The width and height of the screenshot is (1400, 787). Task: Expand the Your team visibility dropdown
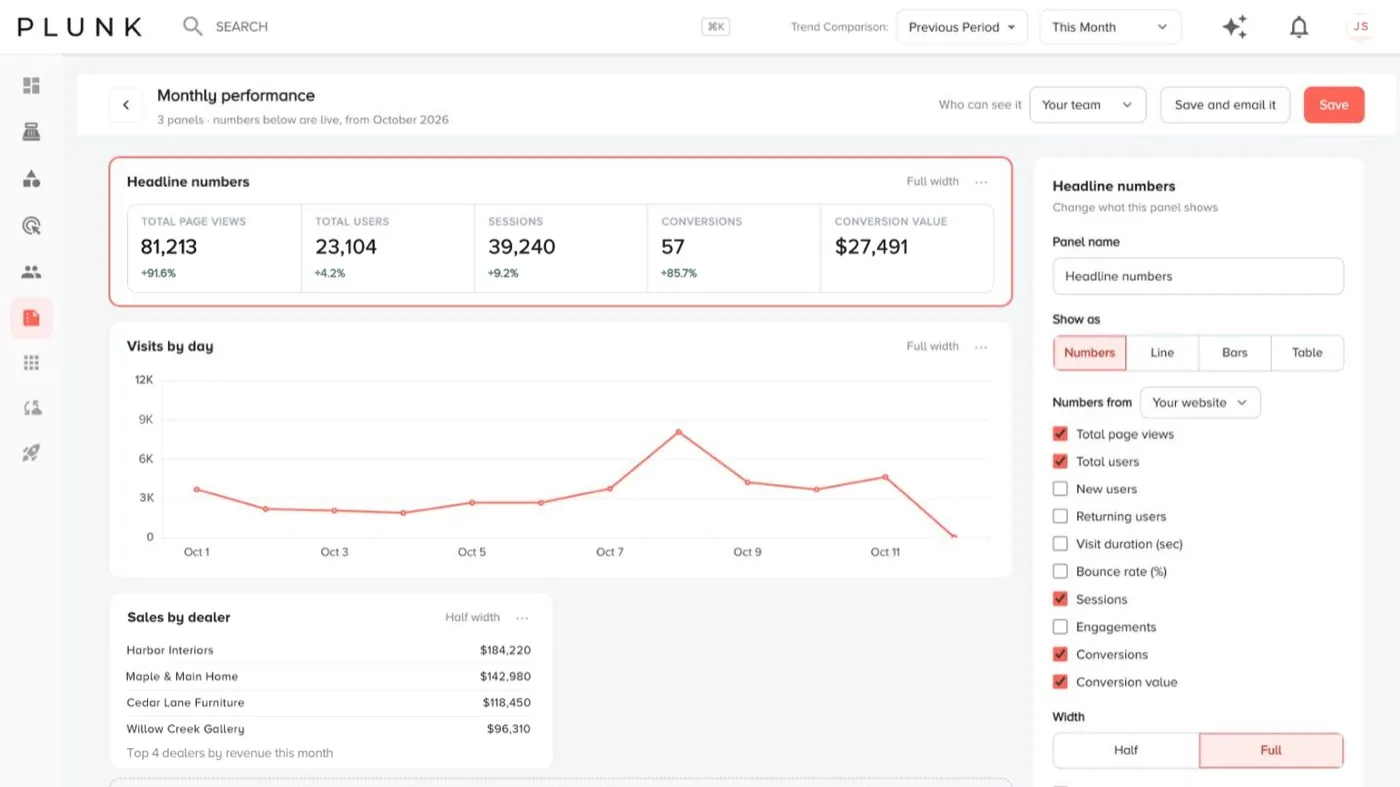1087,105
